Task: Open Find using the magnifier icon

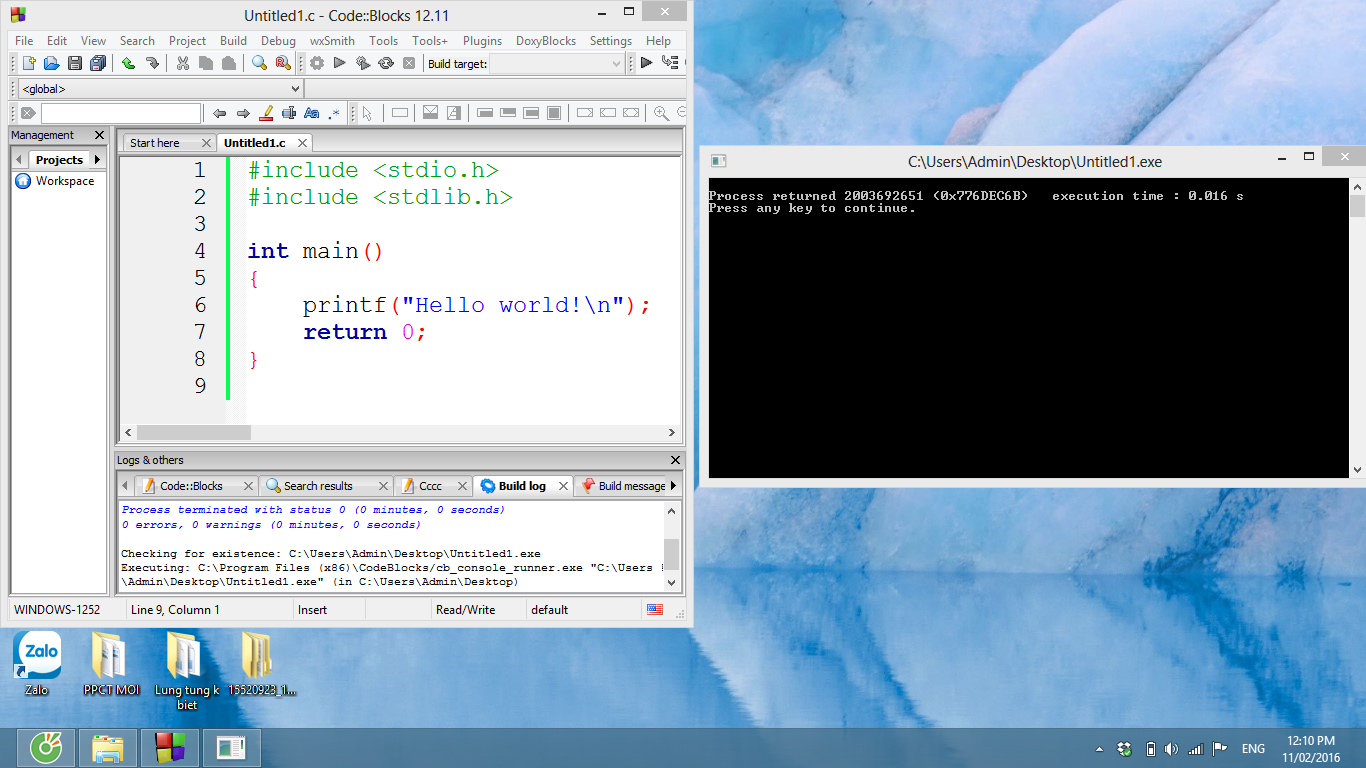Action: [259, 63]
